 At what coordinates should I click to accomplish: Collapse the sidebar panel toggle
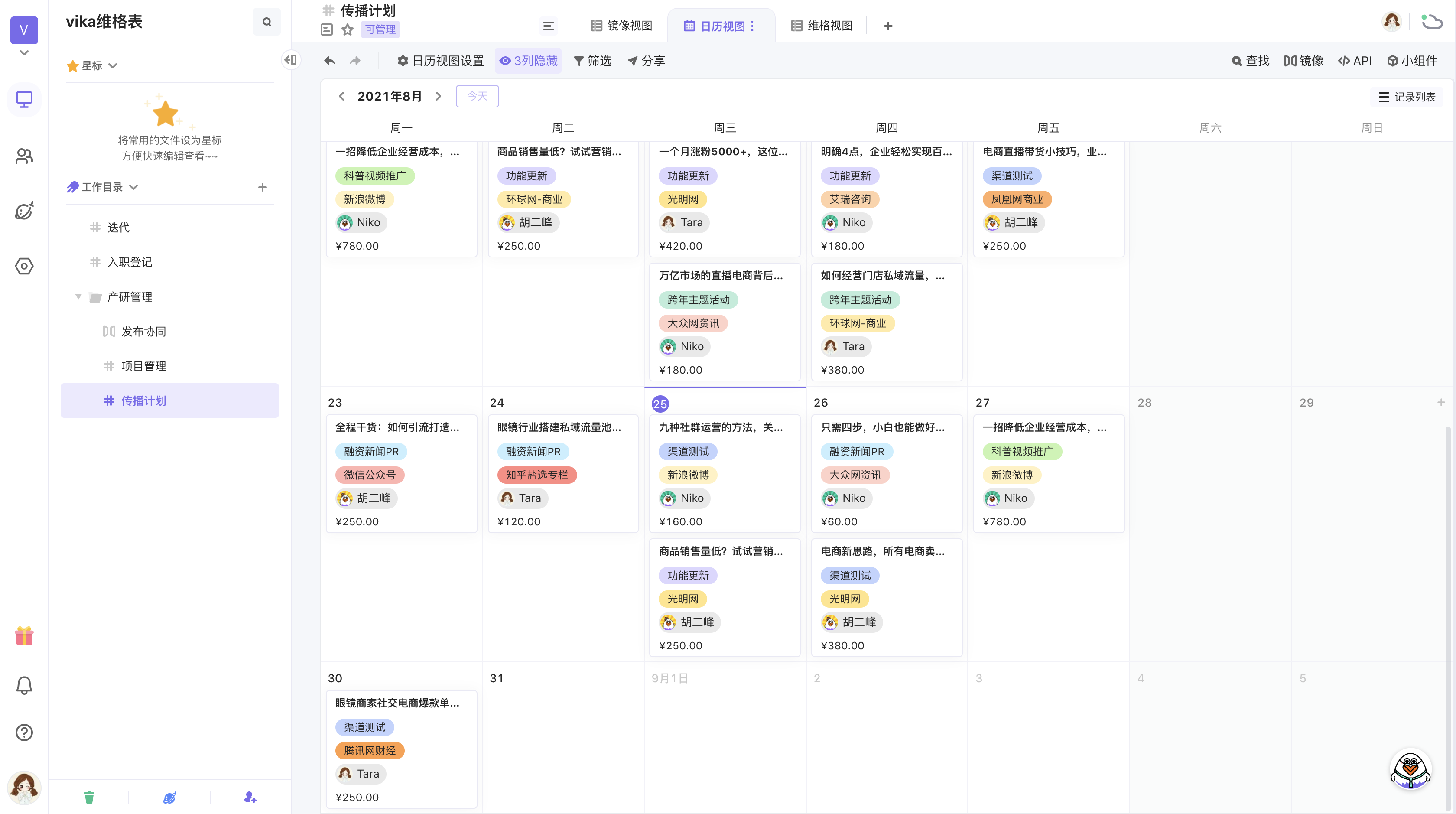coord(290,60)
